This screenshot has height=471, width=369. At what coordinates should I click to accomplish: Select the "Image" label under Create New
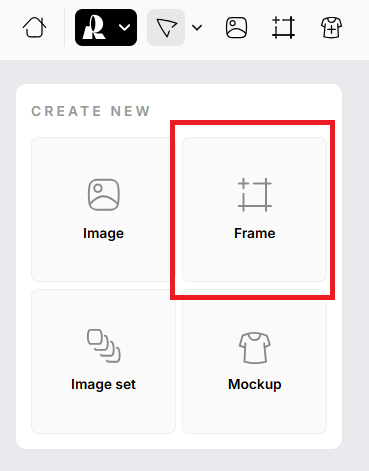pyautogui.click(x=103, y=234)
